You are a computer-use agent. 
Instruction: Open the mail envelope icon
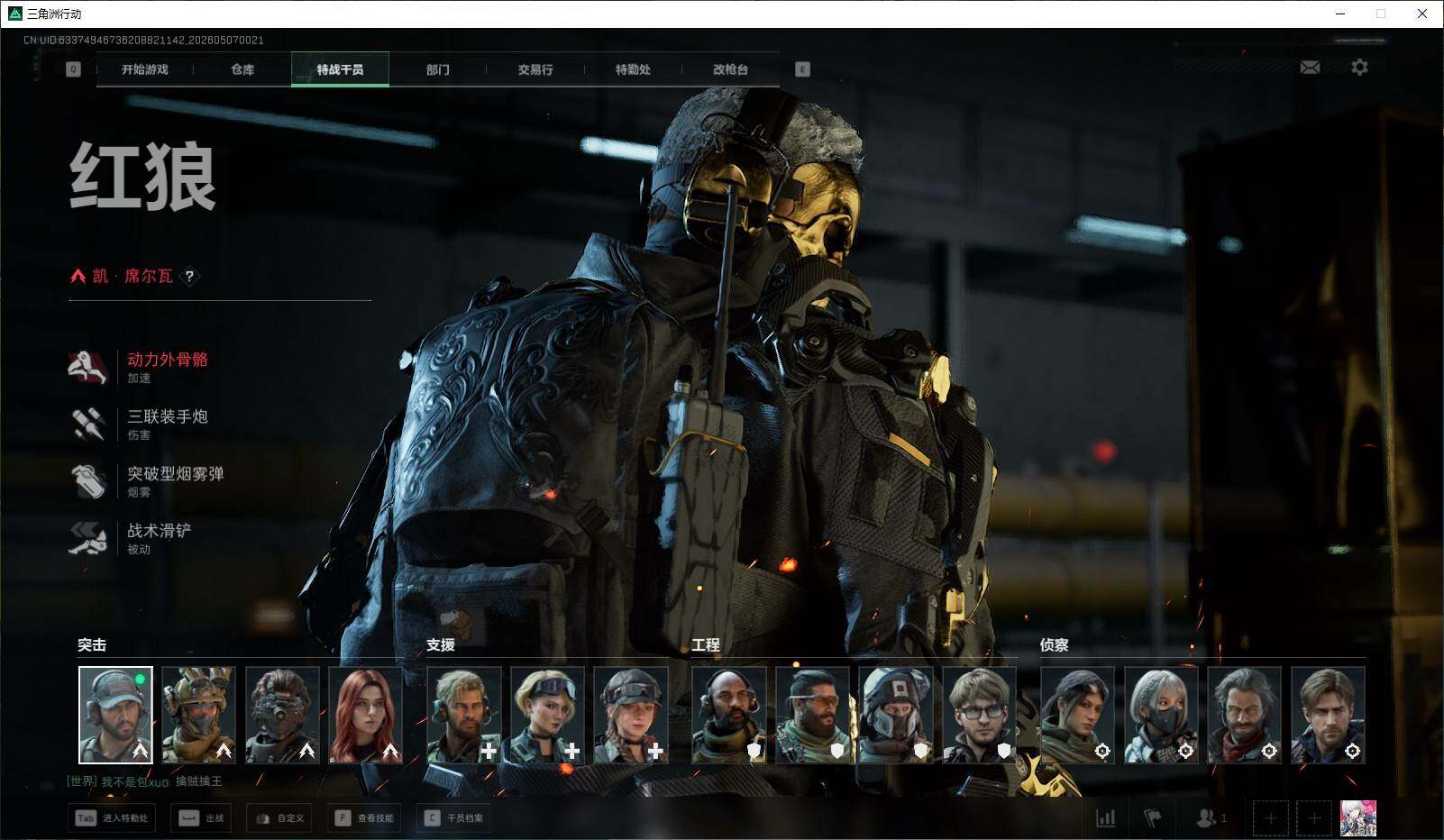tap(1310, 68)
